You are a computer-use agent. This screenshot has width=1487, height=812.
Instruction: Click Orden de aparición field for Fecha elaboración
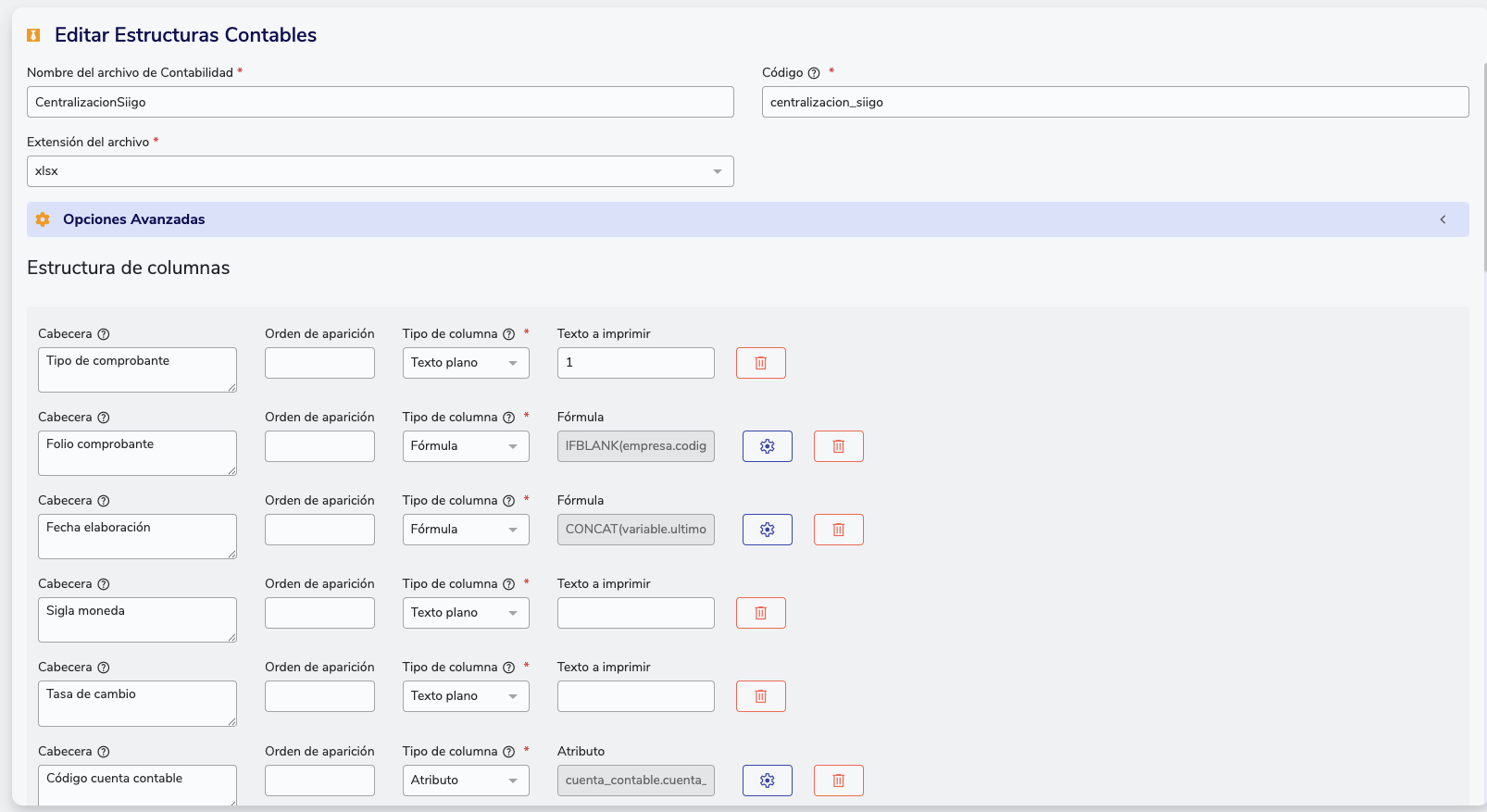[x=319, y=530]
